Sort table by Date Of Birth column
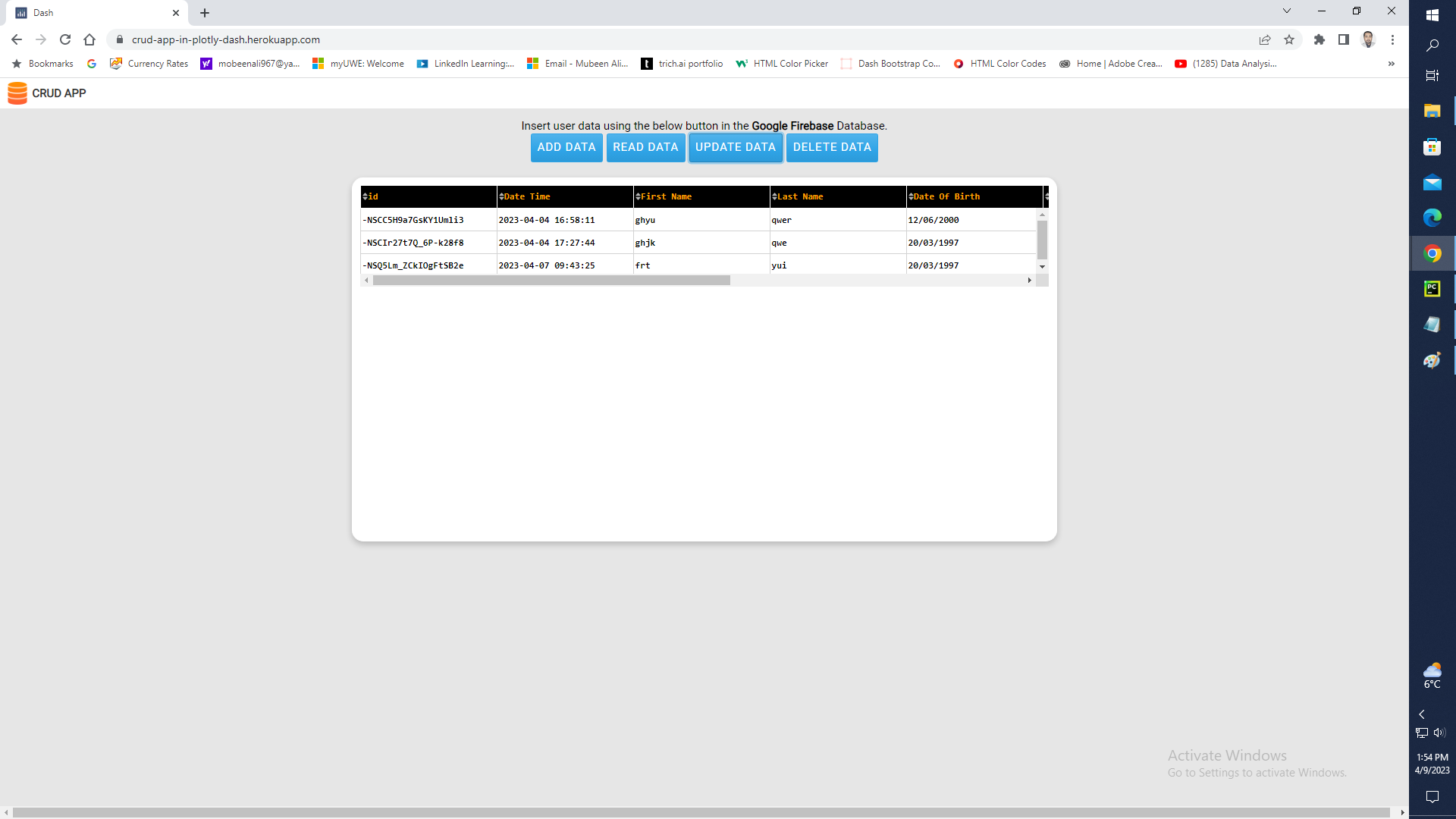The image size is (1456, 819). click(911, 196)
